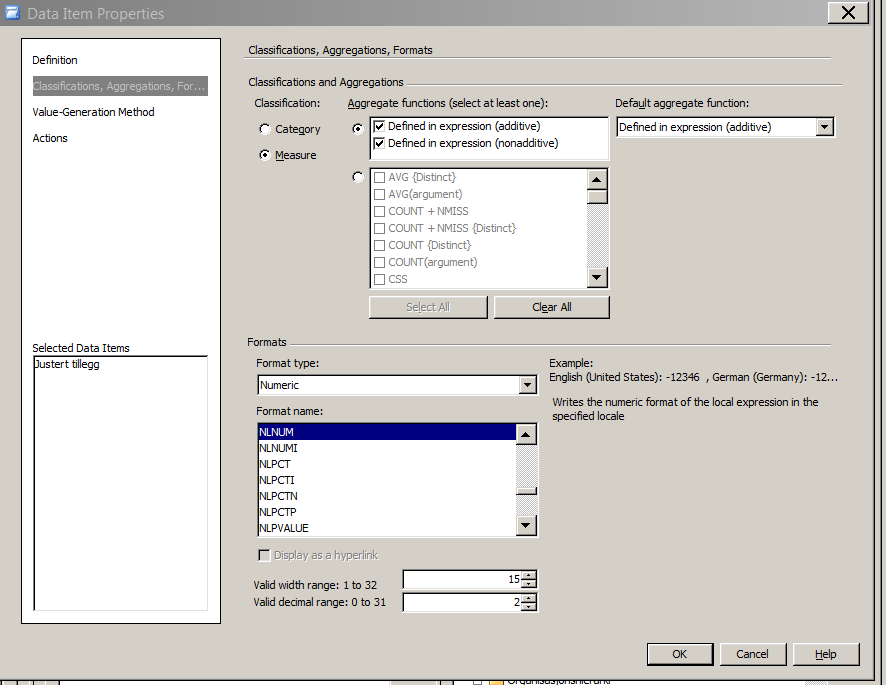The height and width of the screenshot is (685, 886).
Task: Select the NLPVALUE format name
Action: [386, 528]
